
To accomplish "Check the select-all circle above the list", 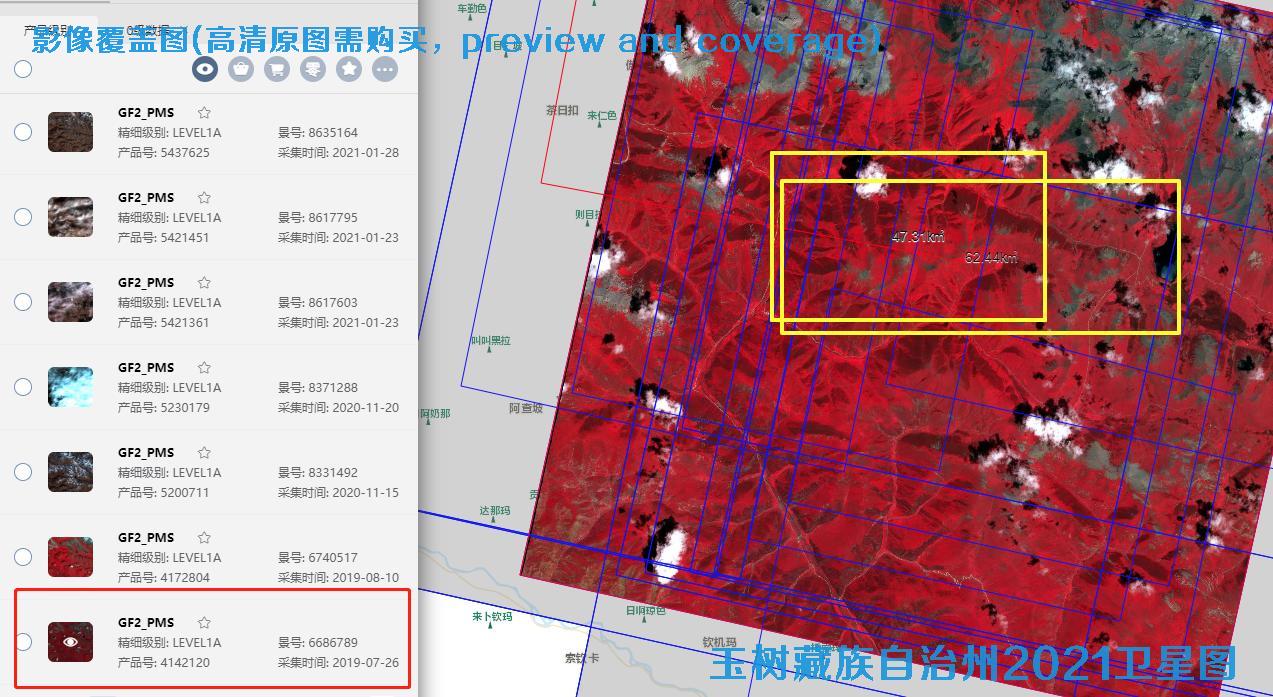I will [23, 69].
